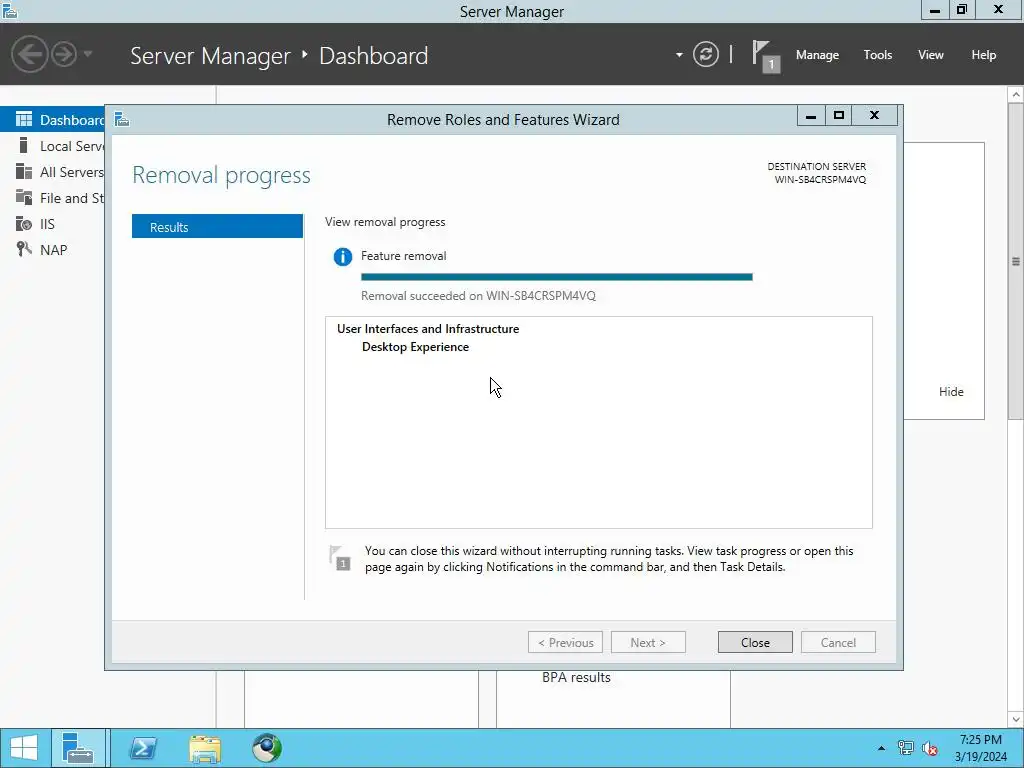
Task: Click the Local Server icon
Action: click(x=24, y=145)
